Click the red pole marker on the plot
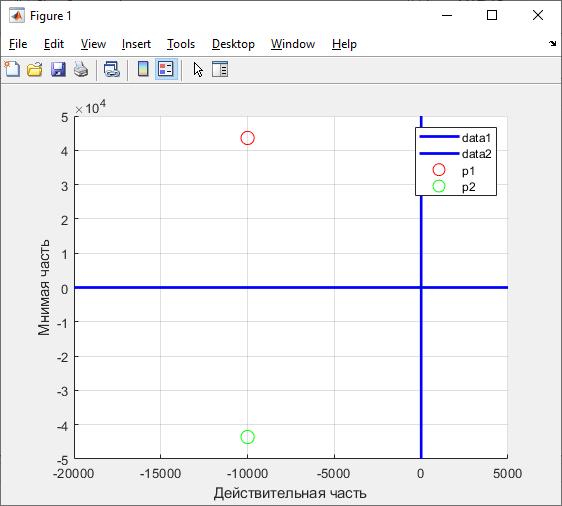 (248, 138)
